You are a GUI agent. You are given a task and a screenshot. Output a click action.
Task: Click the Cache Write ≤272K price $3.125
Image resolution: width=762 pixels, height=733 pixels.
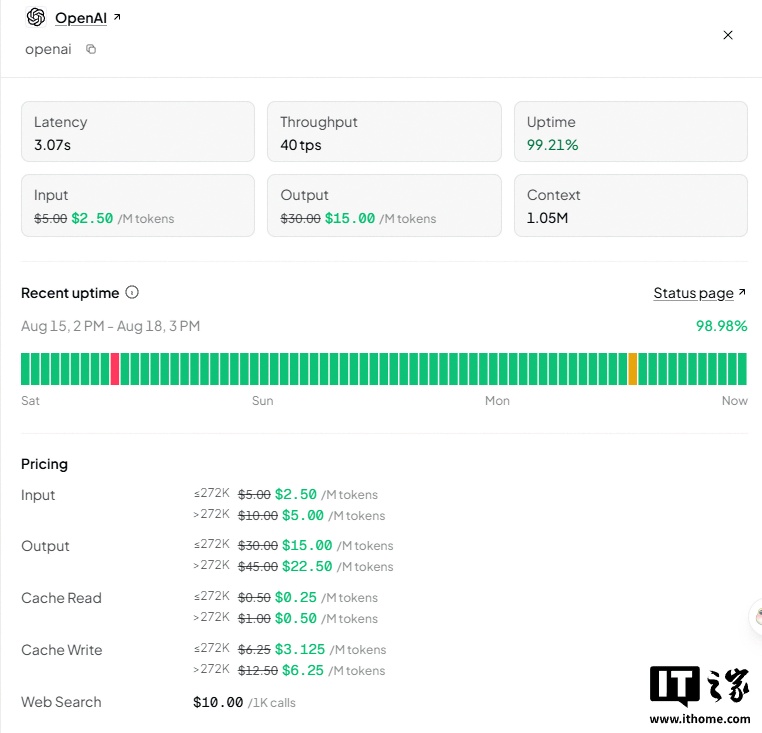coord(300,649)
